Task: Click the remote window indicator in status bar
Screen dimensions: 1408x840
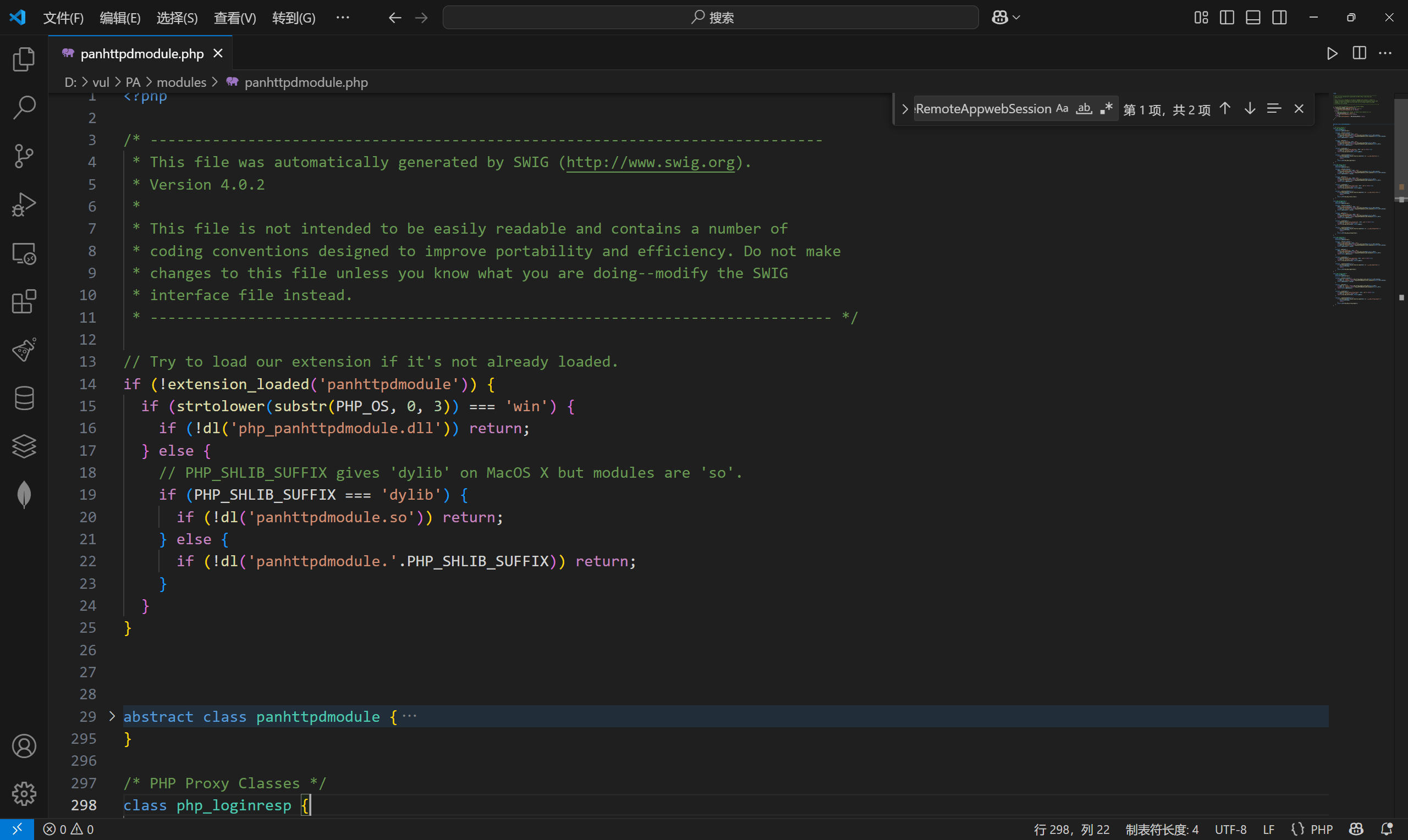Action: point(17,829)
